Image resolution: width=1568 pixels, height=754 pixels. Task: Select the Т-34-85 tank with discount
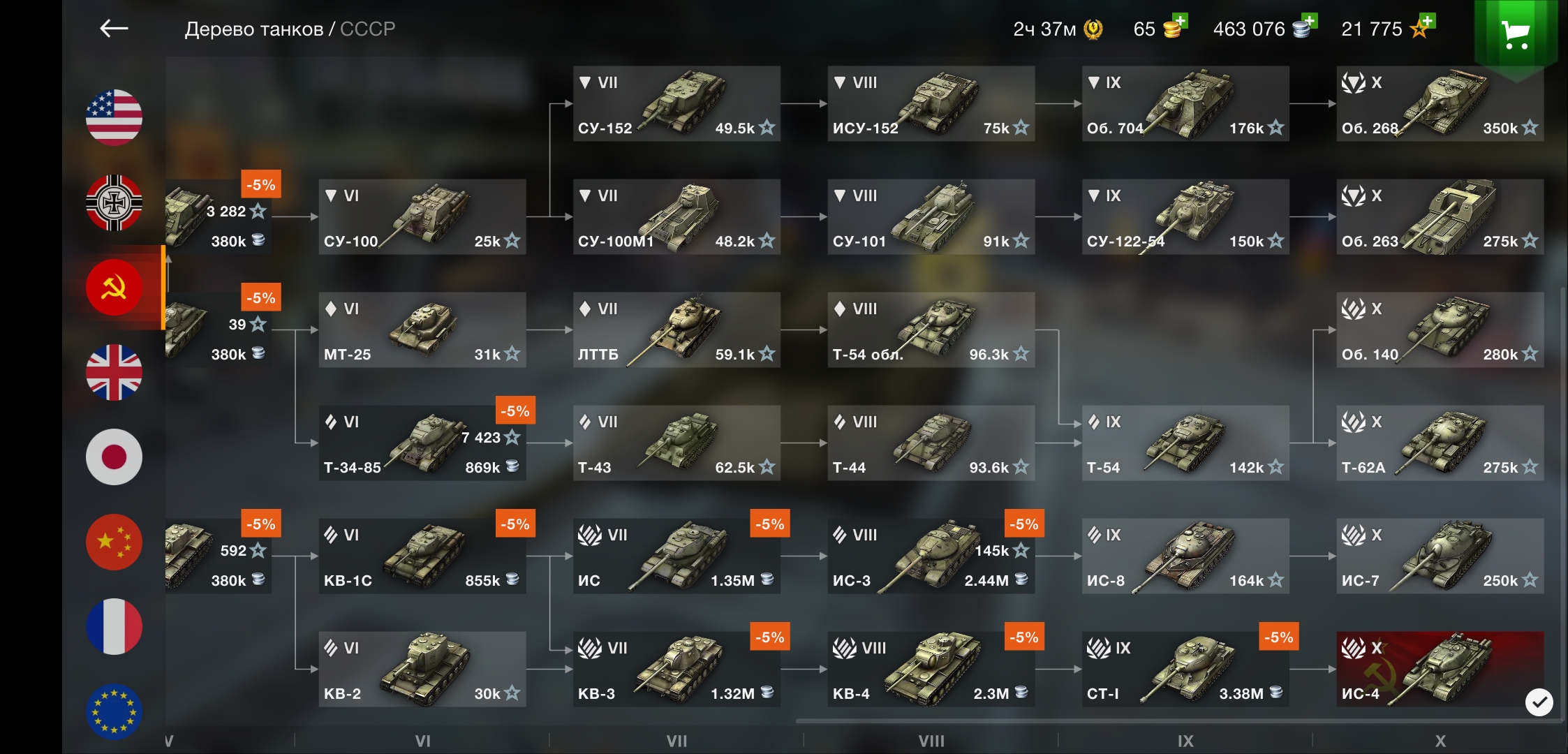[x=422, y=443]
